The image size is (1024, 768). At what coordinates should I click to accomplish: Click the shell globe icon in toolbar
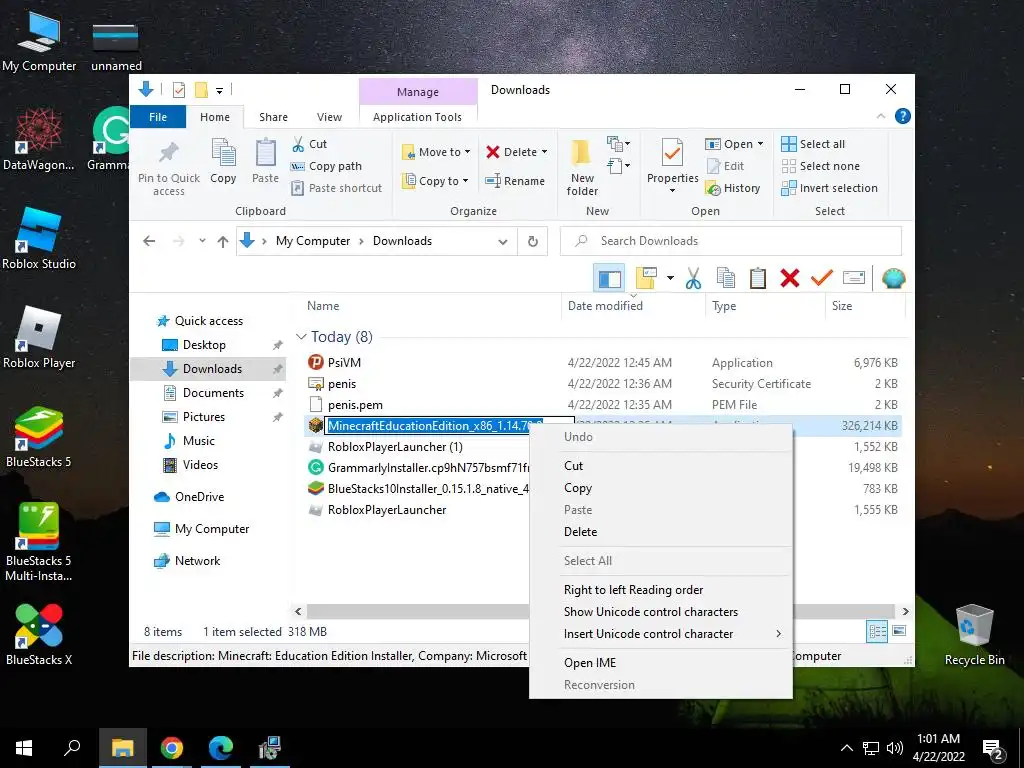893,279
